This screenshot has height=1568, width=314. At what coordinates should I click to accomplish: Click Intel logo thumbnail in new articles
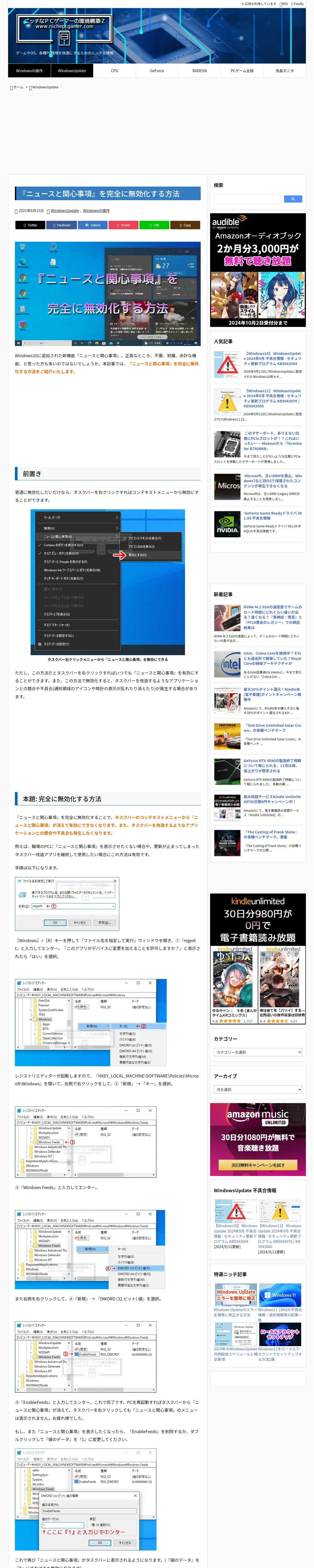point(227,664)
